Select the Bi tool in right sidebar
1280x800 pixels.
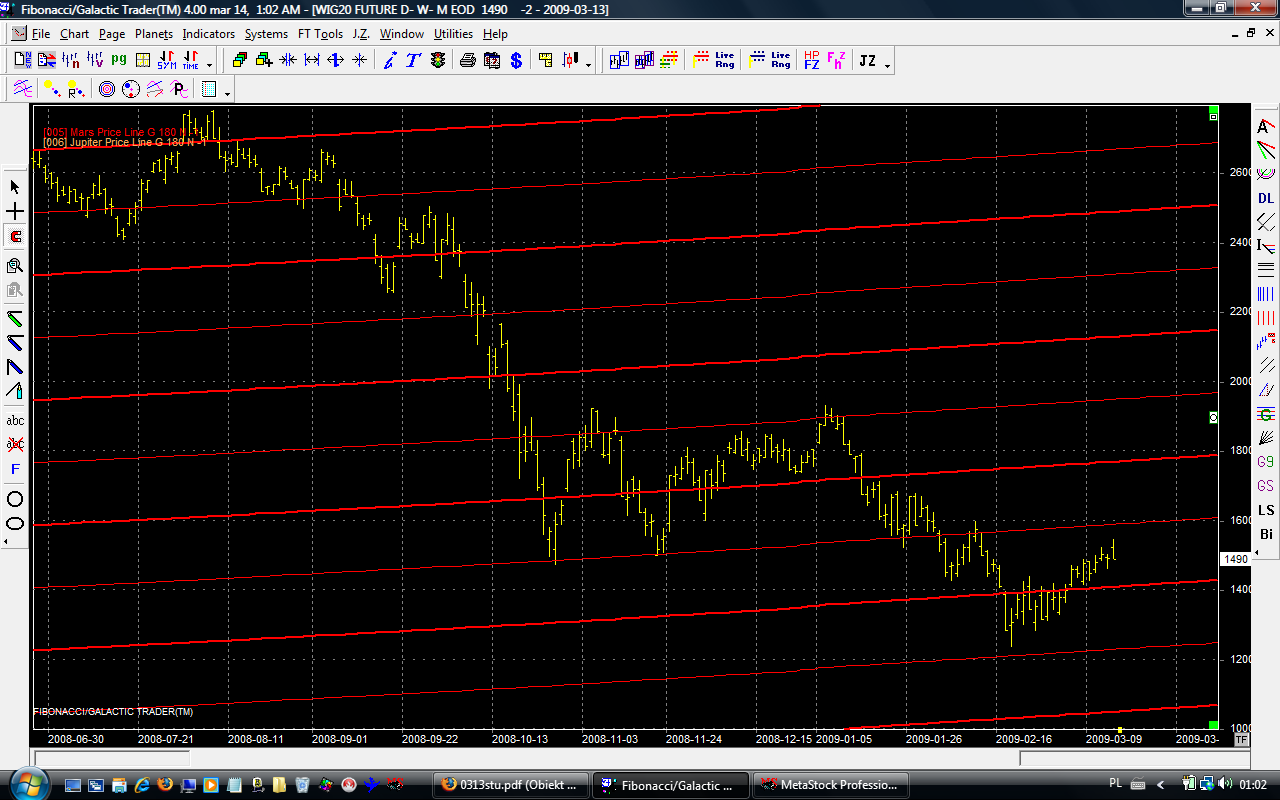(1266, 534)
